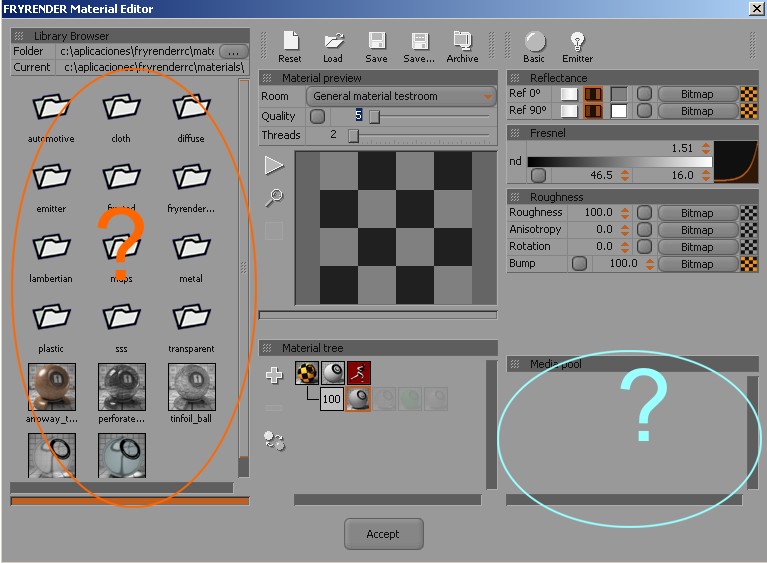
Task: Click the Ref 0º checkered texture preview
Action: pos(749,94)
